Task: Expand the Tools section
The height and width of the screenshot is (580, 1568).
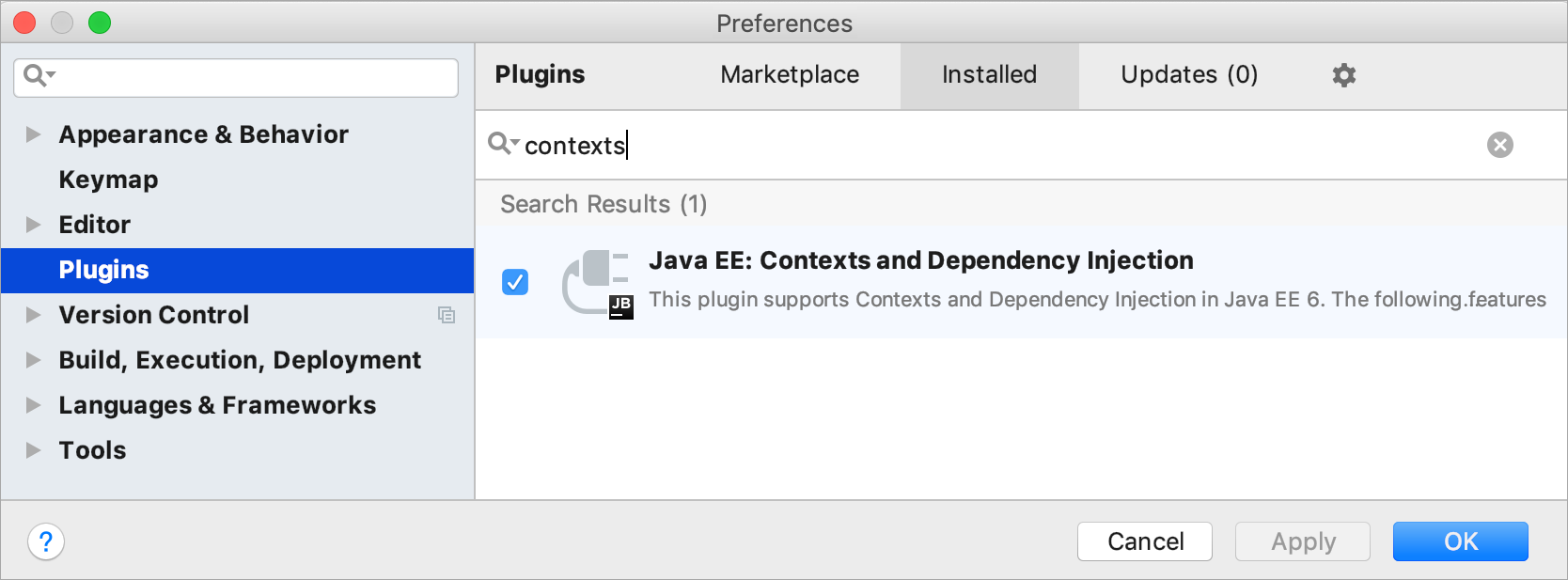Action: pos(34,450)
